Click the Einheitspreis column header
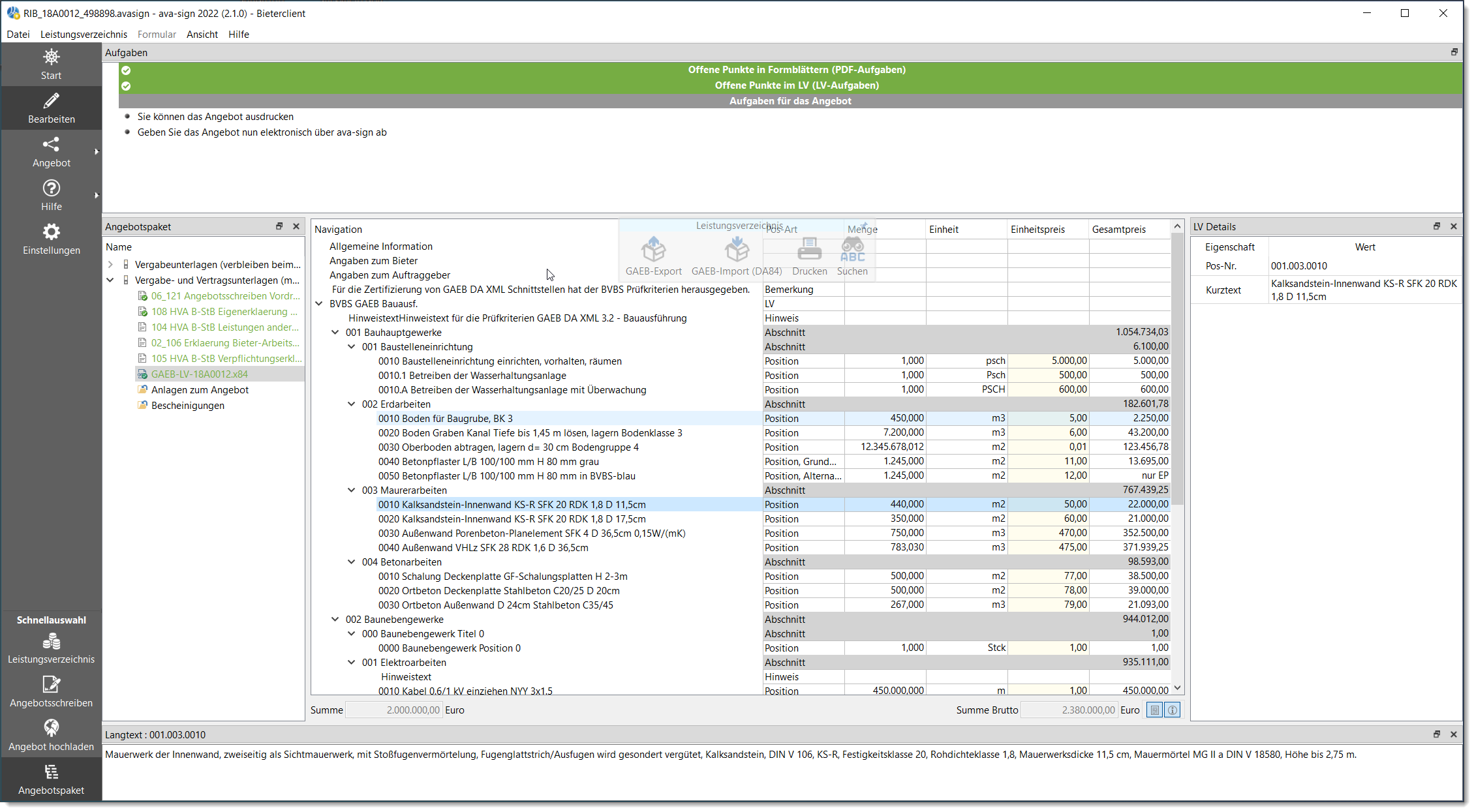Viewport: 1474px width, 812px height. (1048, 230)
